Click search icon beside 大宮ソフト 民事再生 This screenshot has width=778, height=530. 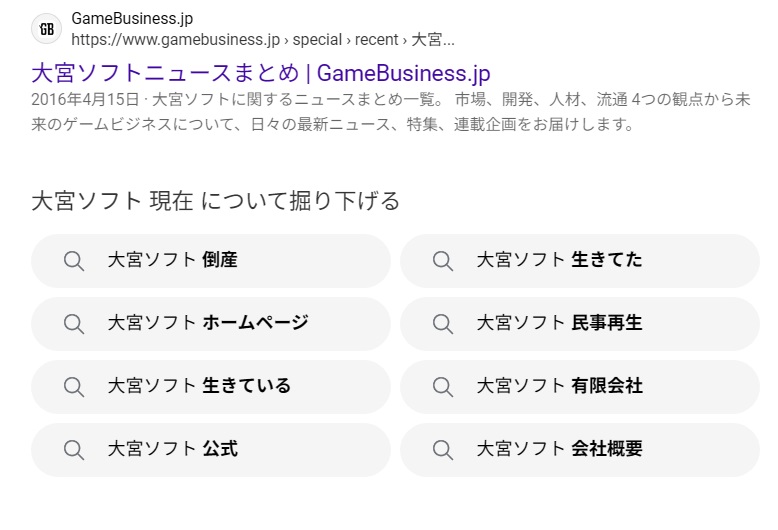[443, 323]
